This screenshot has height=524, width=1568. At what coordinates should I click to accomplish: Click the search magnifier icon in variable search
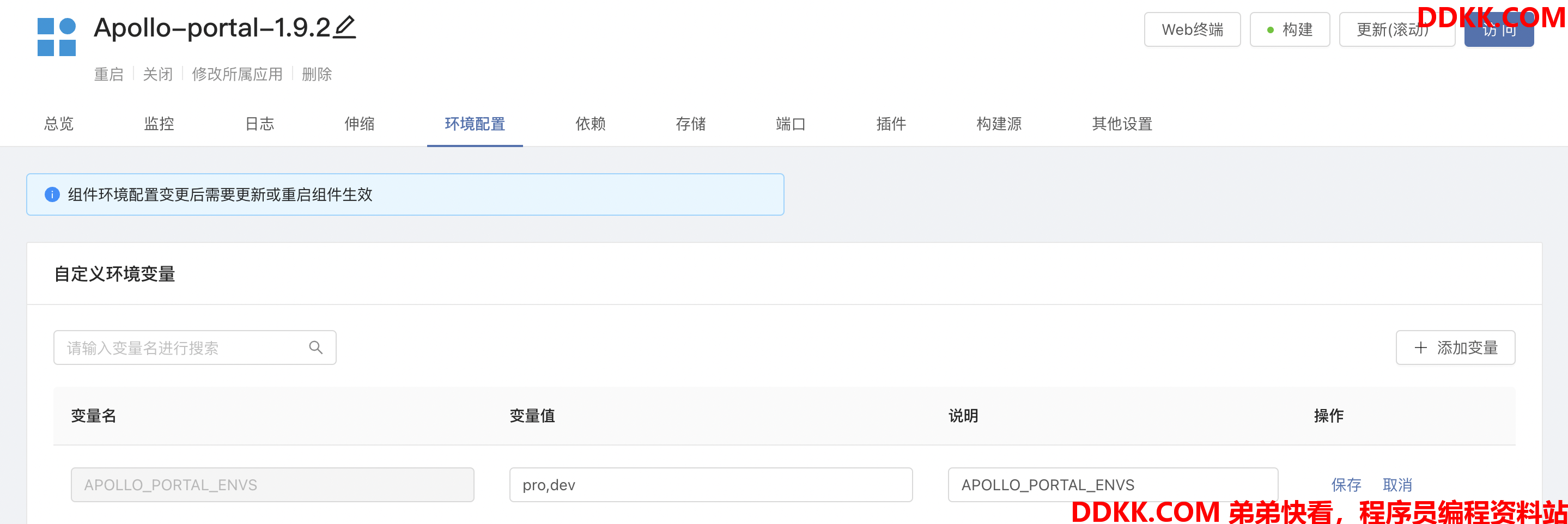pyautogui.click(x=315, y=348)
